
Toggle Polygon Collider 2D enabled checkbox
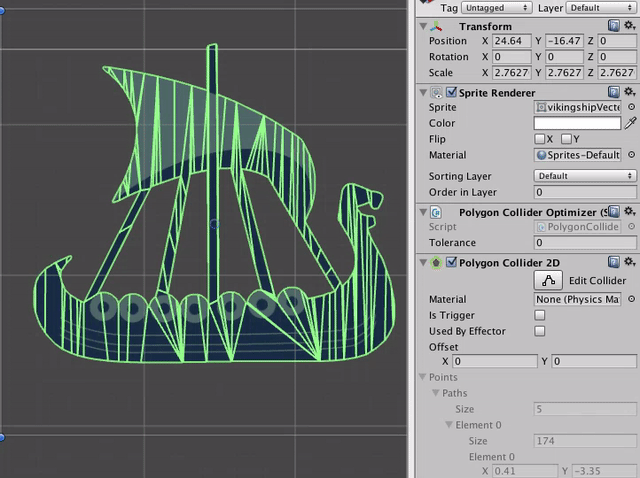coord(451,262)
